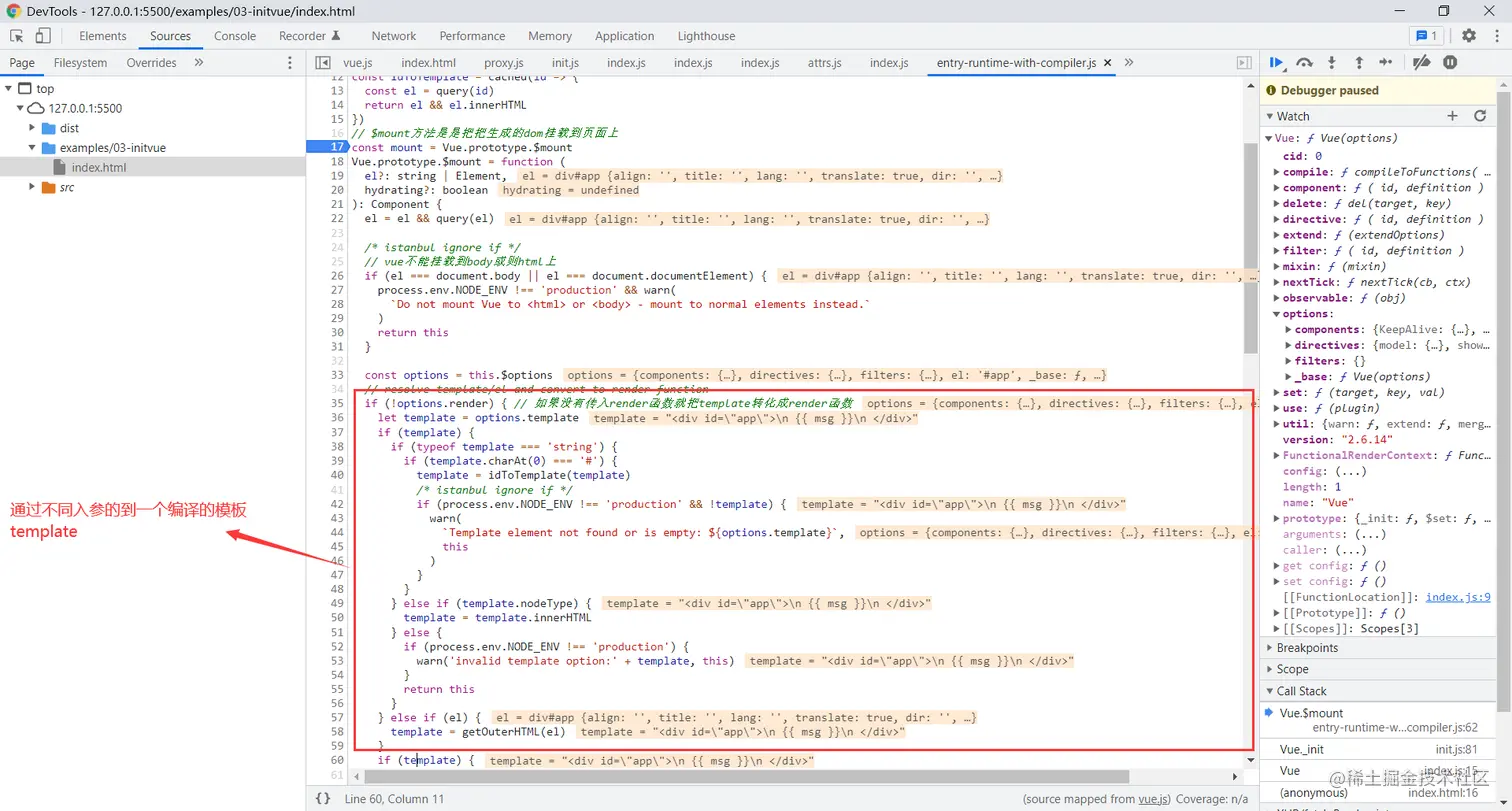The image size is (1512, 811).
Task: Activate inspect element picker
Action: pyautogui.click(x=16, y=36)
